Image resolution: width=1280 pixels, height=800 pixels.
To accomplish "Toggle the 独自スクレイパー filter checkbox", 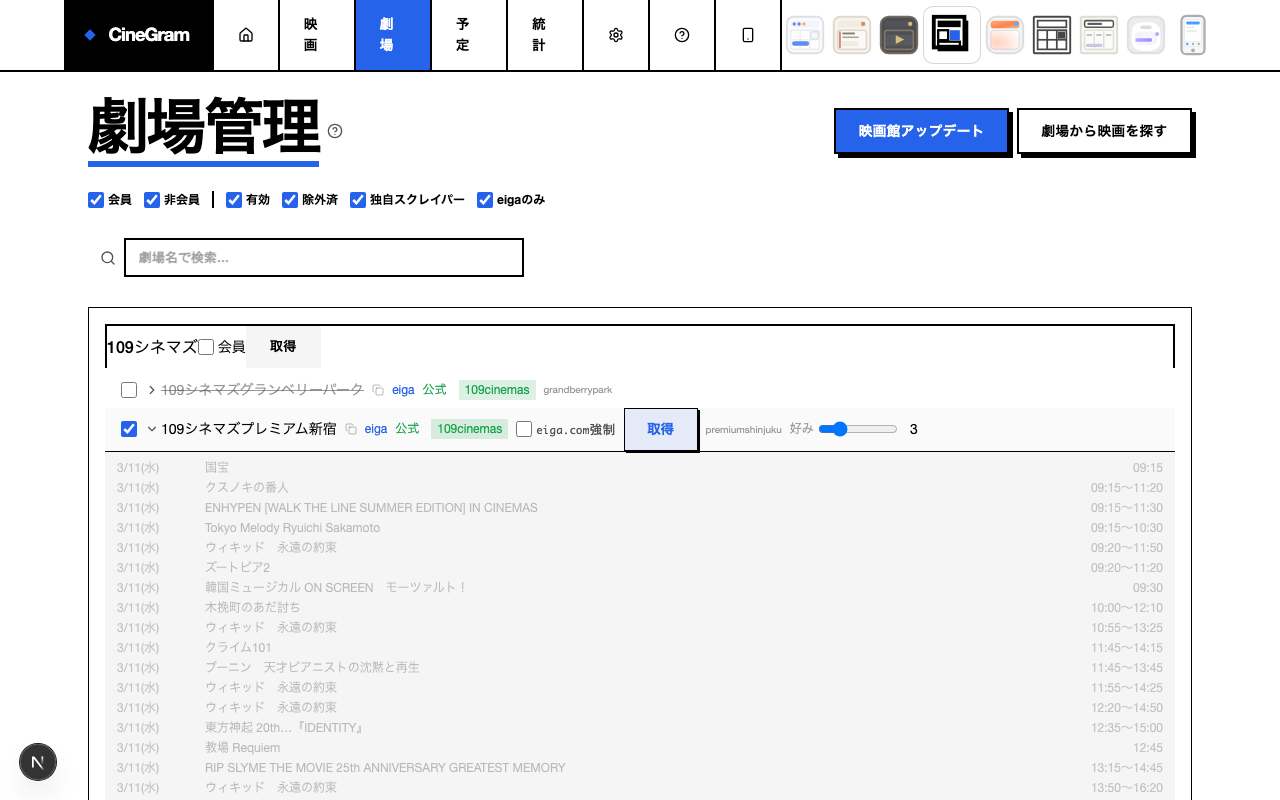I will (358, 200).
